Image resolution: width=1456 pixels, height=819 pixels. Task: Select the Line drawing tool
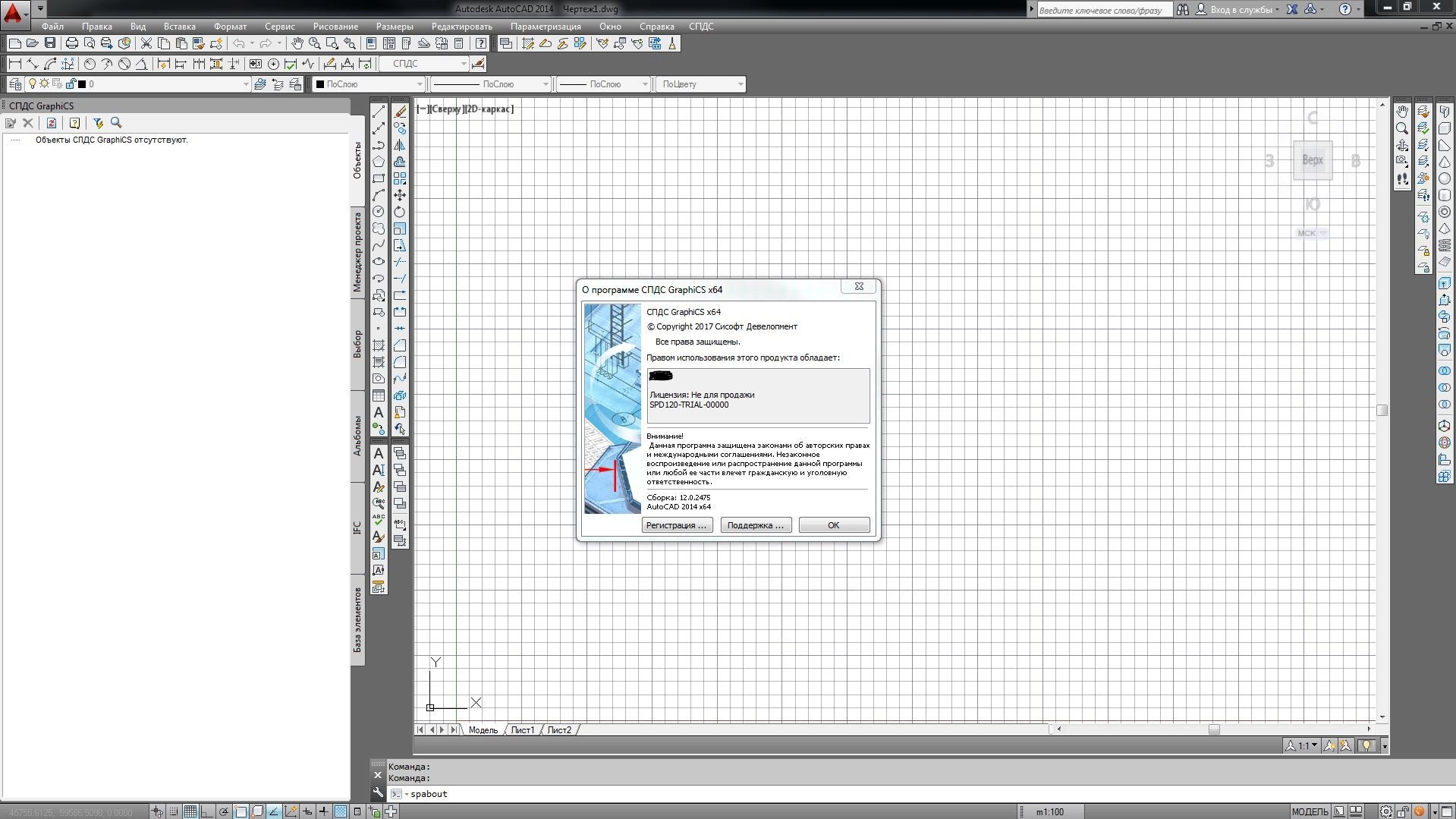click(379, 112)
